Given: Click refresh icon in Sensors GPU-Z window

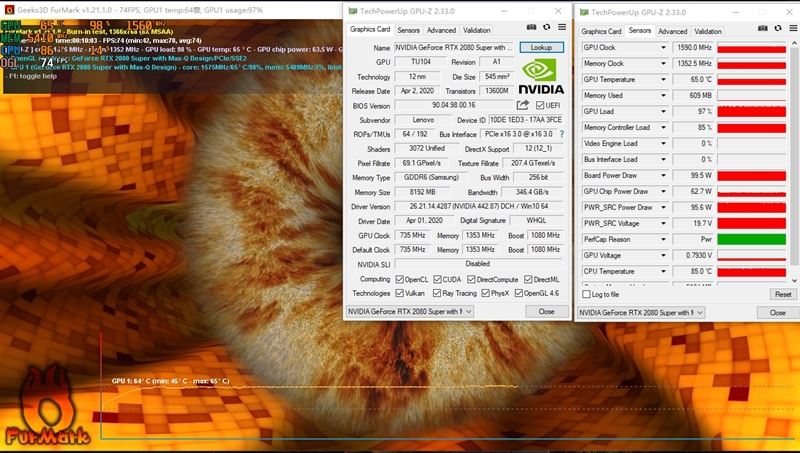Looking at the screenshot, I should [778, 29].
